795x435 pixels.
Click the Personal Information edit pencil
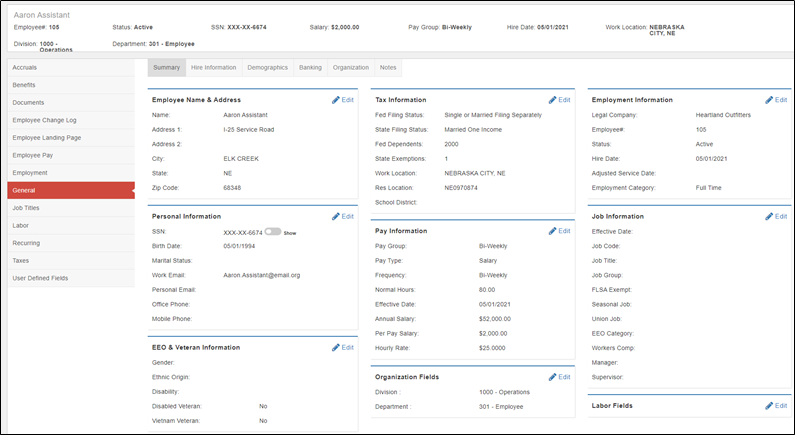pyautogui.click(x=342, y=216)
